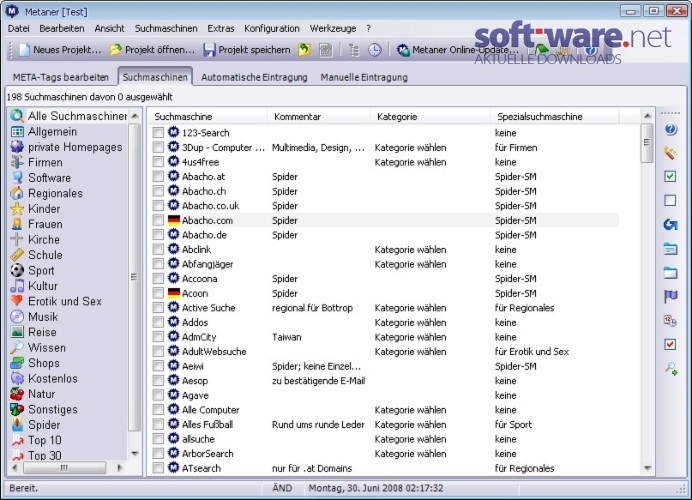The height and width of the screenshot is (500, 692).
Task: Click Projekt öffnen in the toolbar
Action: tap(152, 50)
